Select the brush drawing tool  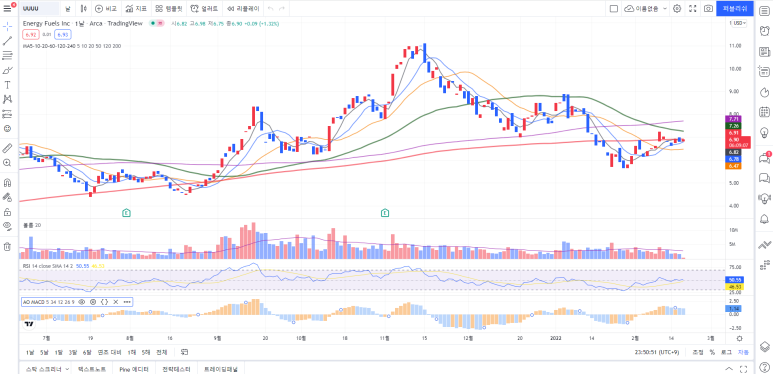pos(7,70)
